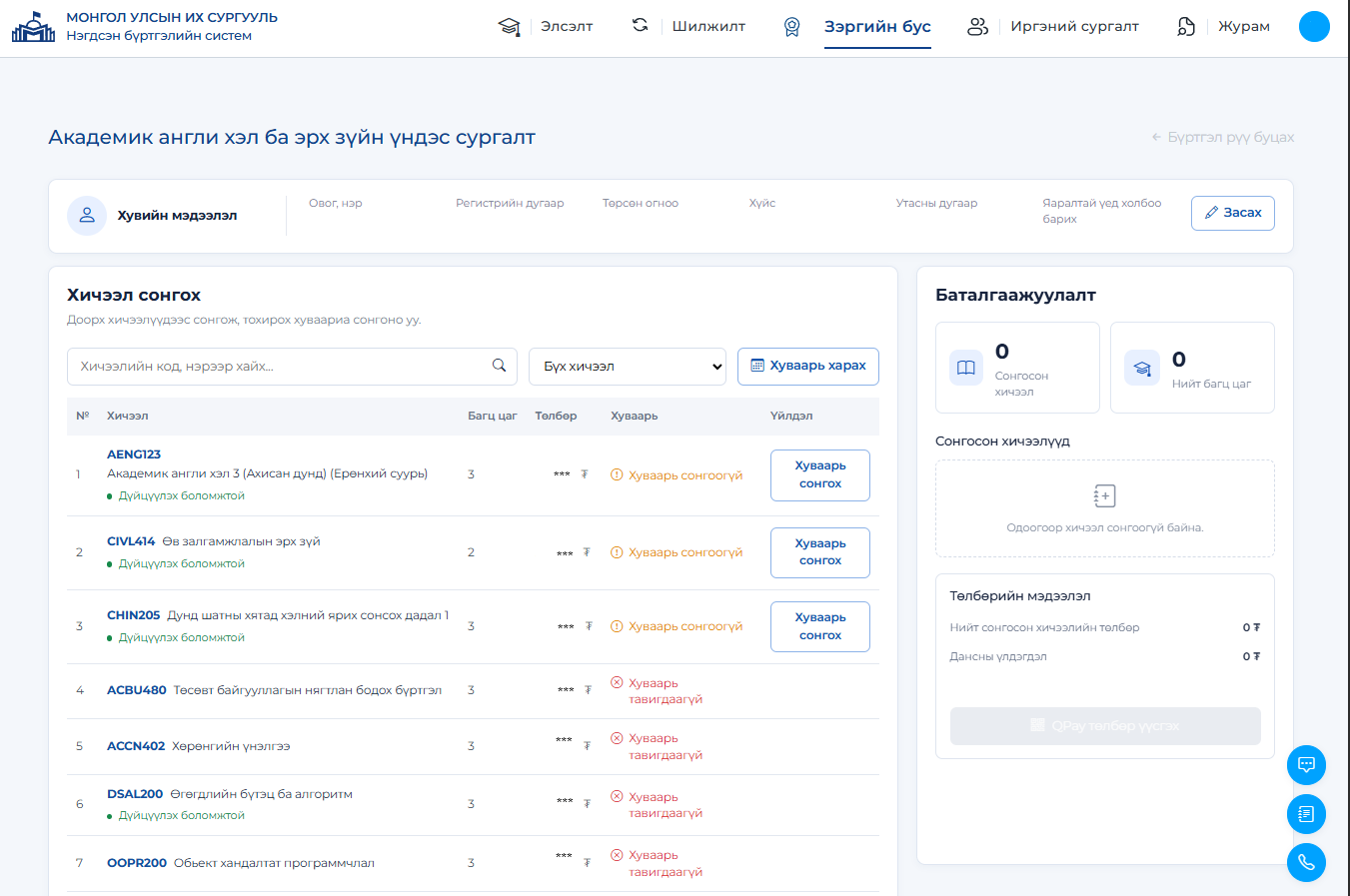Click Бүртгэл рүү буцах back link

point(1222,137)
